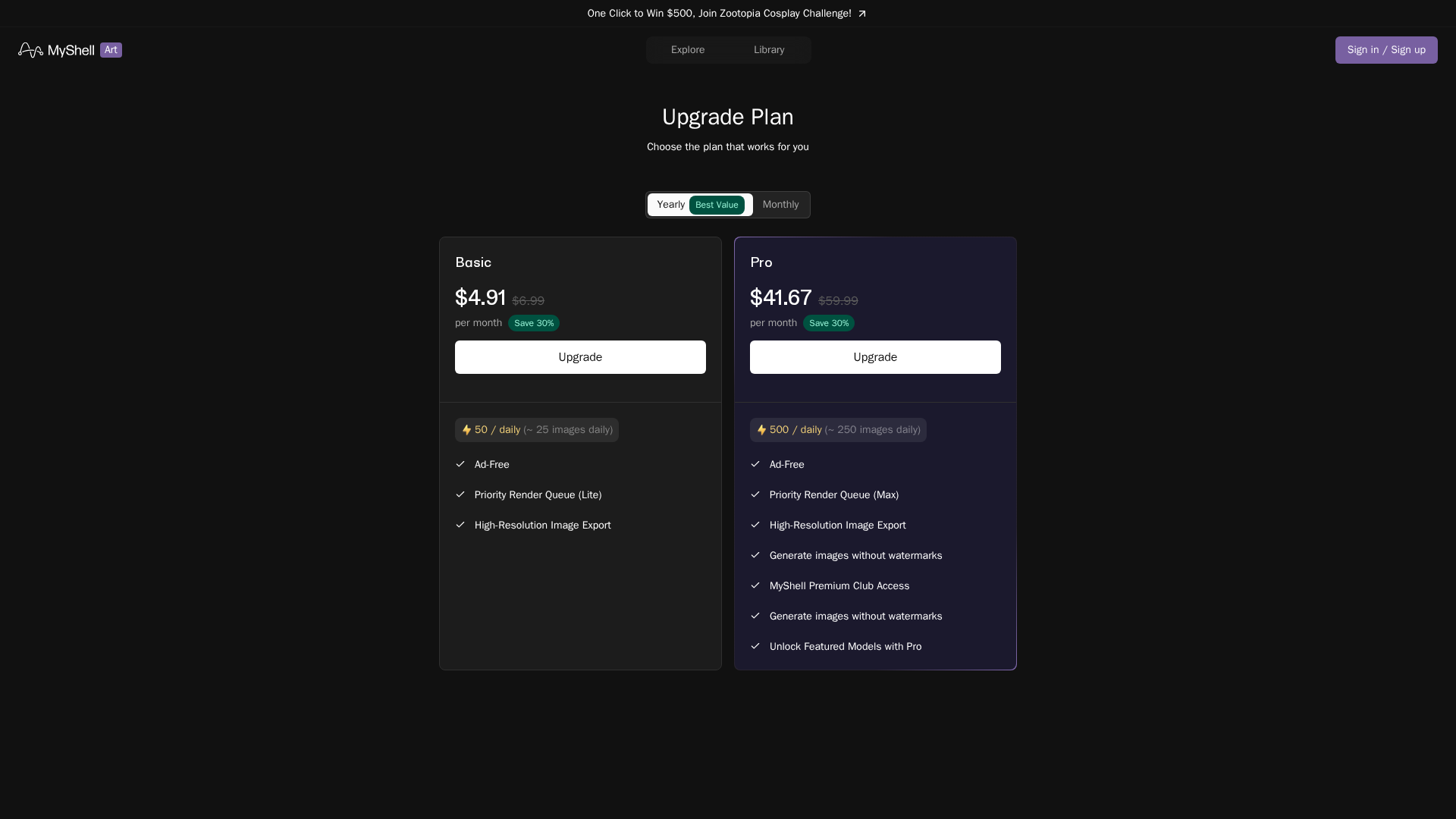Toggle the Best Value badge on Yearly
Viewport: 1456px width, 819px height.
point(717,204)
